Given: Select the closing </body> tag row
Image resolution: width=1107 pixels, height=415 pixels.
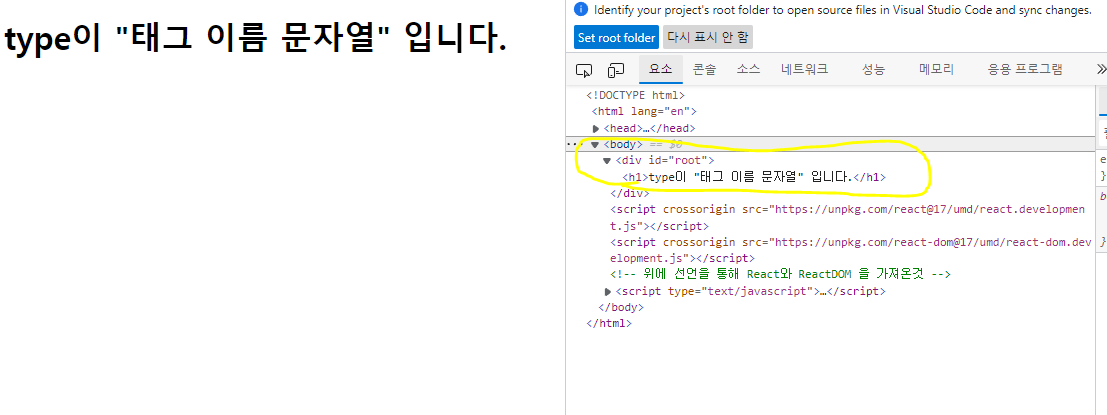Looking at the screenshot, I should coord(621,308).
